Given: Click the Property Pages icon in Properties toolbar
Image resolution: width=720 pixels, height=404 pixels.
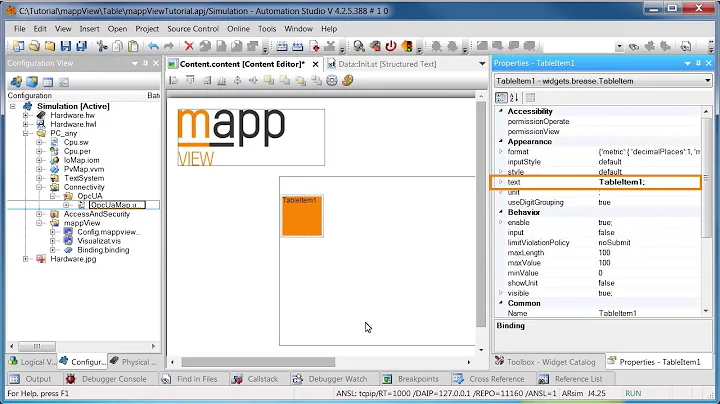Looking at the screenshot, I should click(530, 97).
